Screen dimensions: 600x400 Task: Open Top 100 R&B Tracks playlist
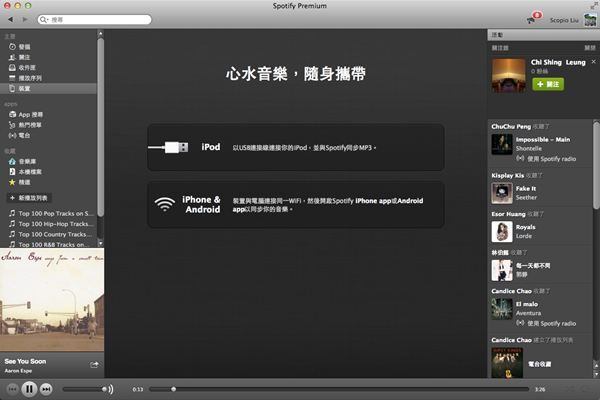click(x=50, y=244)
